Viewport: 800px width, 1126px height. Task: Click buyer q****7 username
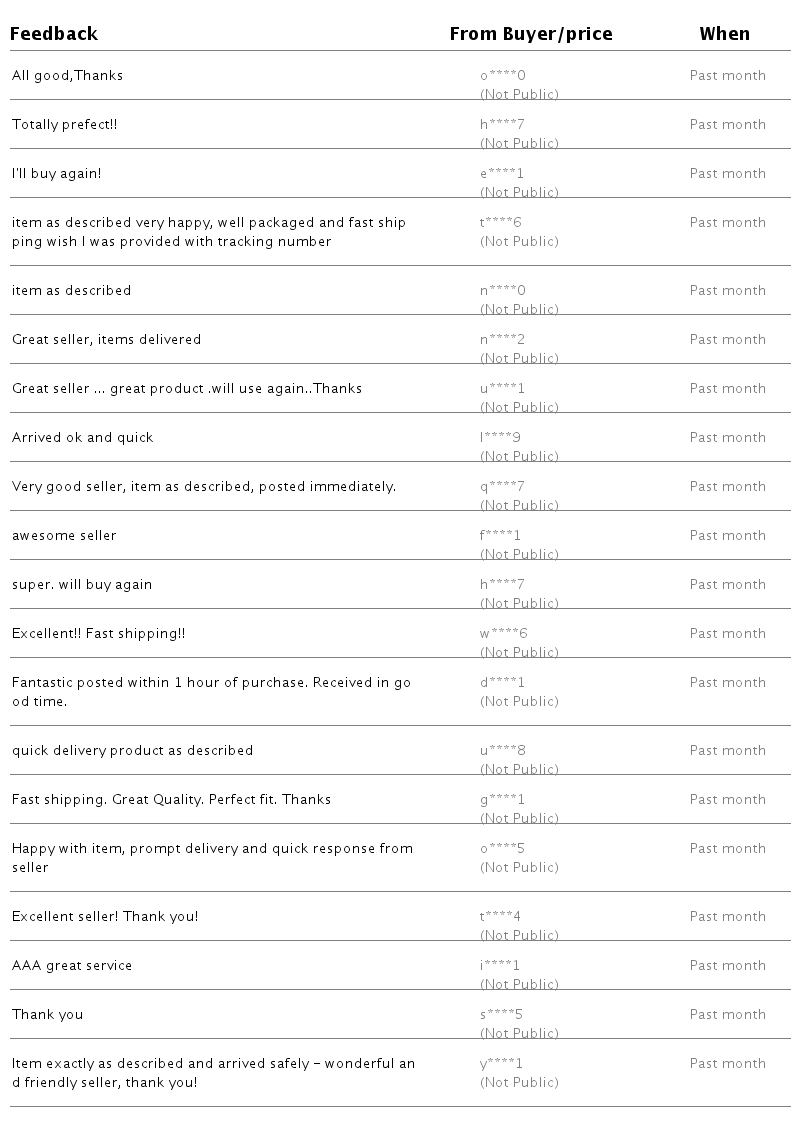[x=502, y=487]
